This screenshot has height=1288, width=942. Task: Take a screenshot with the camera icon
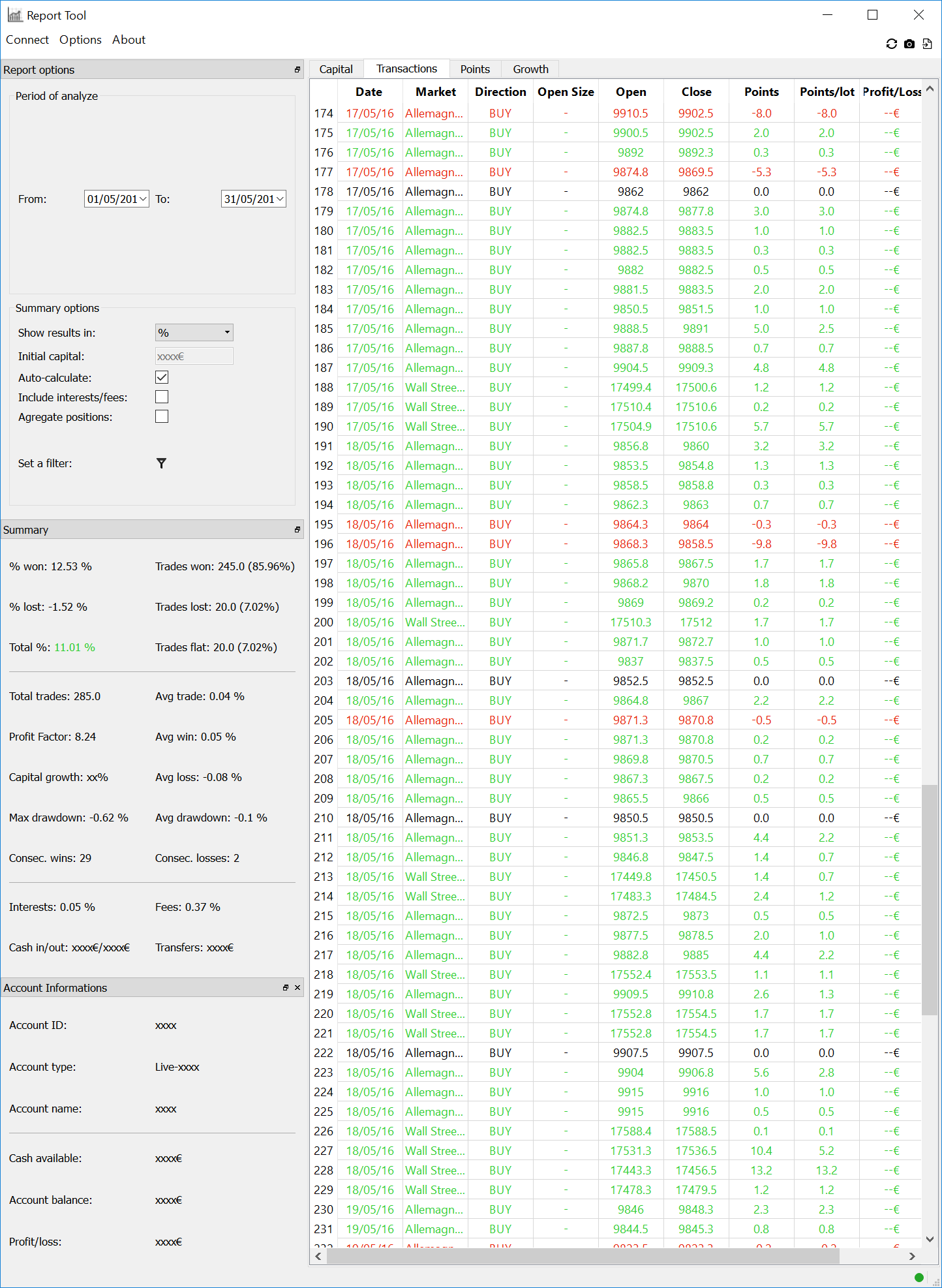click(909, 44)
